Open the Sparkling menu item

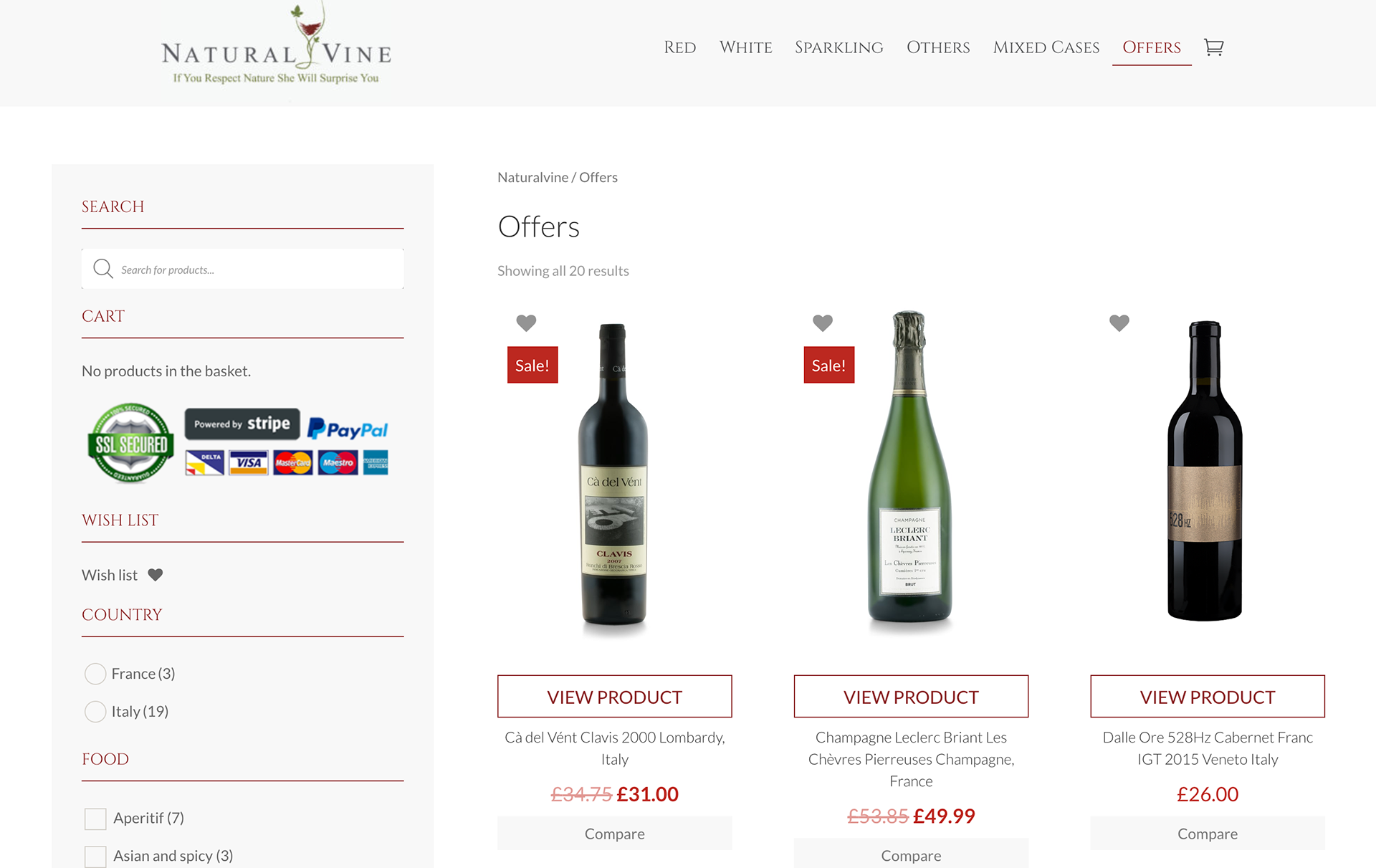(x=838, y=47)
